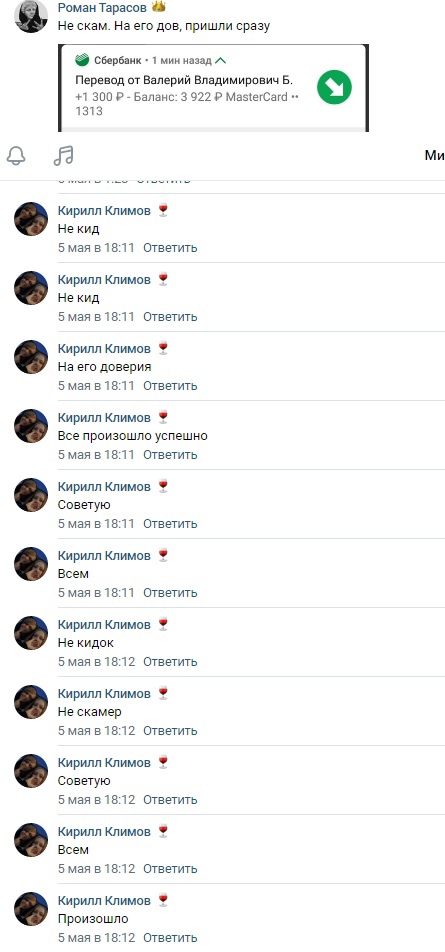The width and height of the screenshot is (445, 952).
Task: Reply to the 'Все произошло успешно' comment
Action: 170,455
